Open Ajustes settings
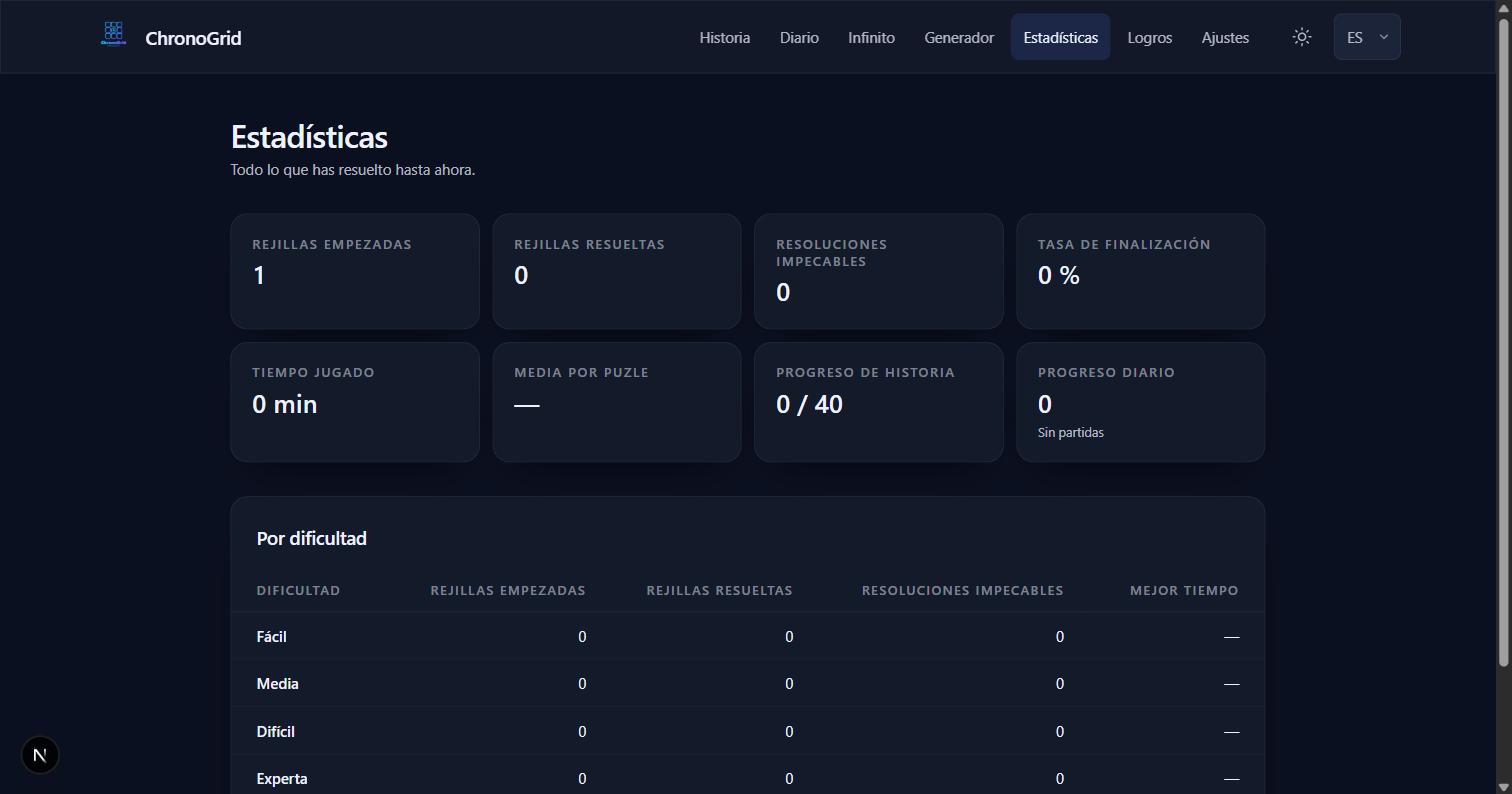Viewport: 1512px width, 794px height. pos(1225,37)
